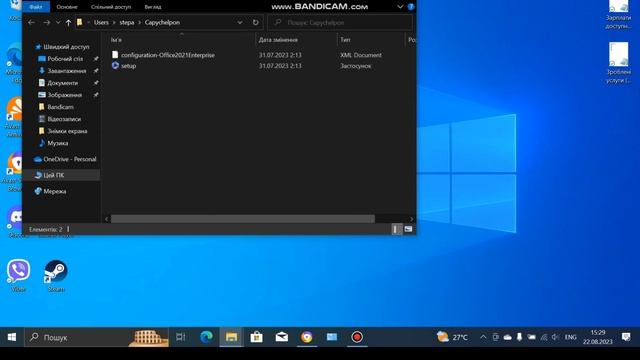Open the address bar history dropdown
The height and width of the screenshot is (360, 640).
(x=240, y=22)
